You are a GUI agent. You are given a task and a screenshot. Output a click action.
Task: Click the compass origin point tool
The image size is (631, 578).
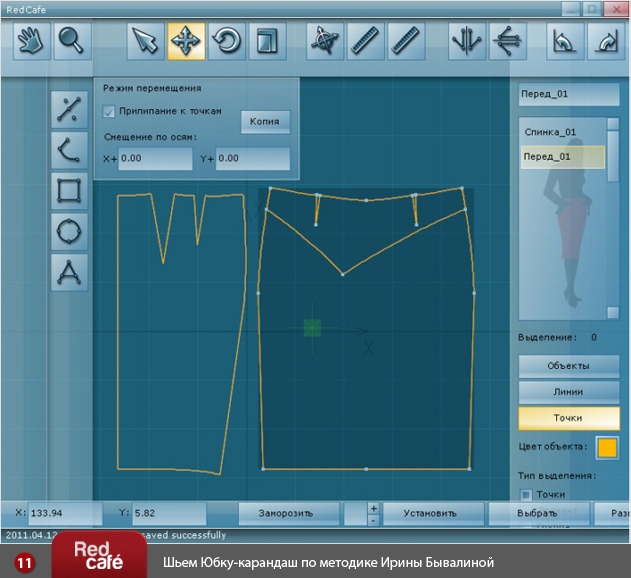(x=325, y=41)
